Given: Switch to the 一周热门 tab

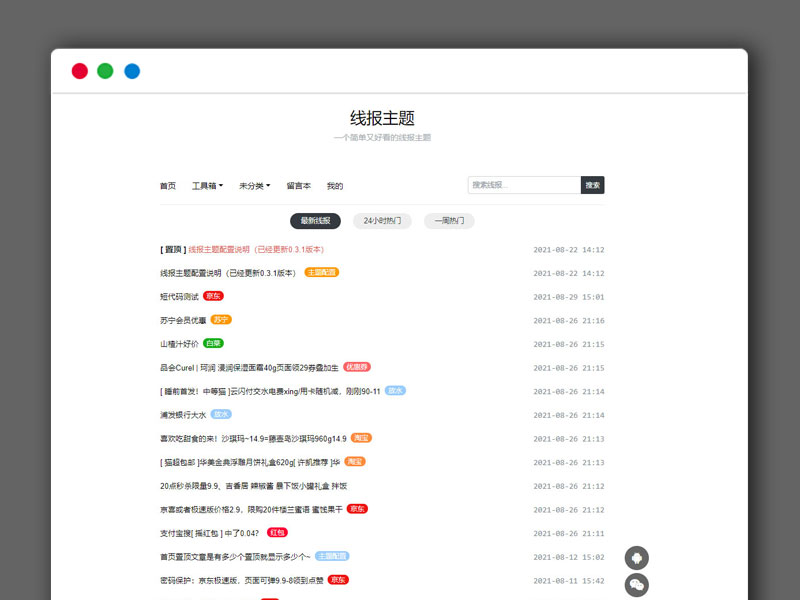Looking at the screenshot, I should (x=448, y=220).
